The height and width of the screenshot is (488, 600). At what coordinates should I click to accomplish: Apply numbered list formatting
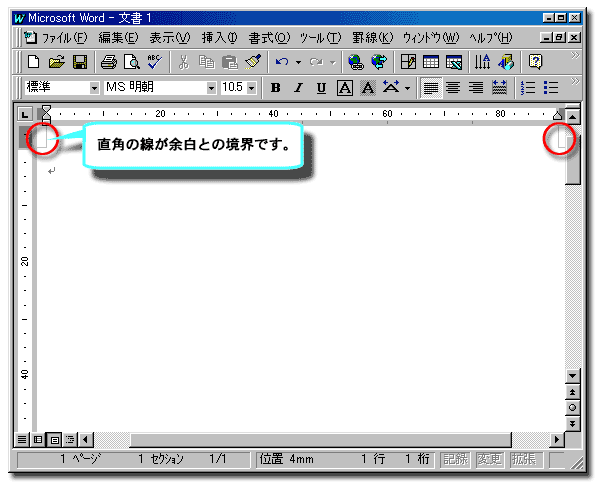528,88
